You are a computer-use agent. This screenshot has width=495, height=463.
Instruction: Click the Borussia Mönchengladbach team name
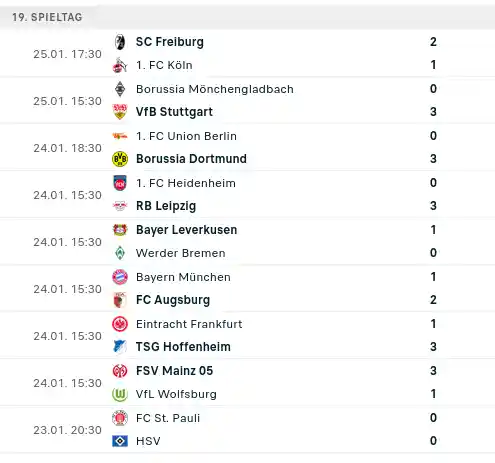tap(215, 89)
